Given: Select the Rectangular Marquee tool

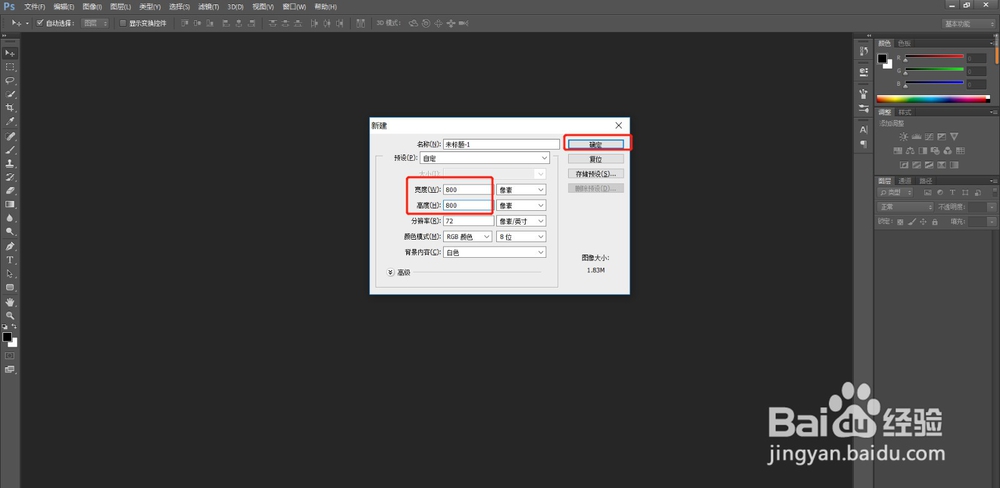Looking at the screenshot, I should (10, 67).
